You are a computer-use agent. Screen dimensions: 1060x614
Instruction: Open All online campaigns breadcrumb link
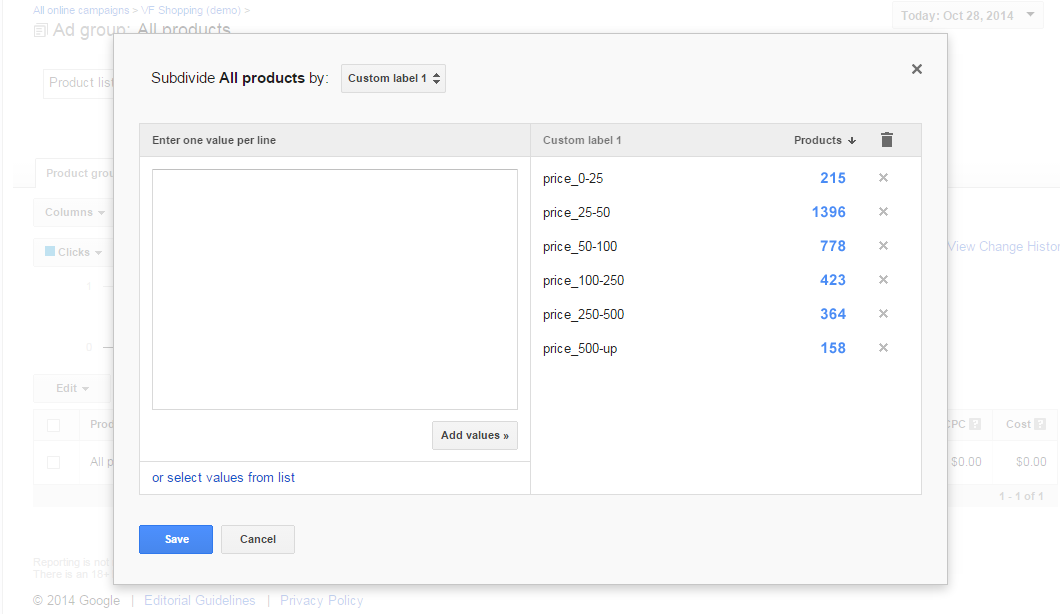pos(81,10)
